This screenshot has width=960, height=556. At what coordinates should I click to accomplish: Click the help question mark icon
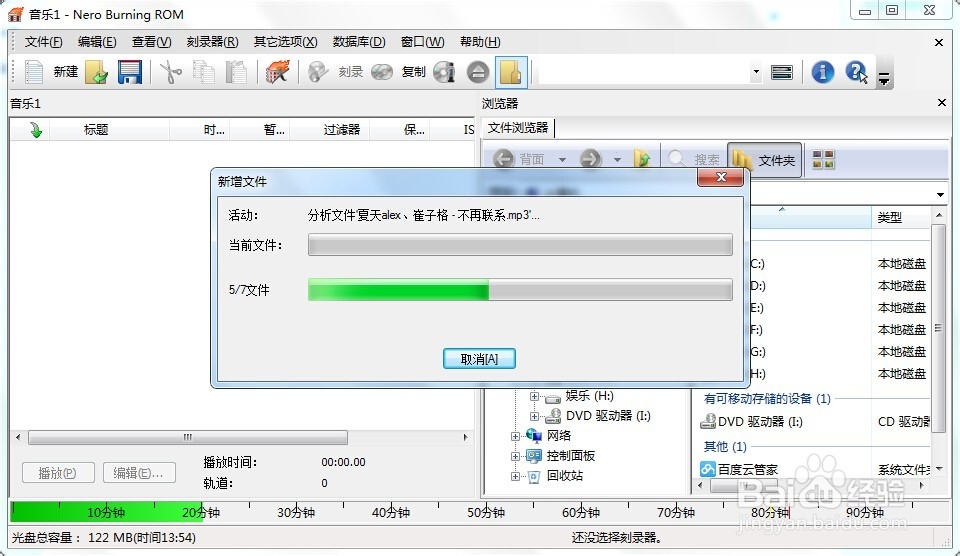[856, 72]
